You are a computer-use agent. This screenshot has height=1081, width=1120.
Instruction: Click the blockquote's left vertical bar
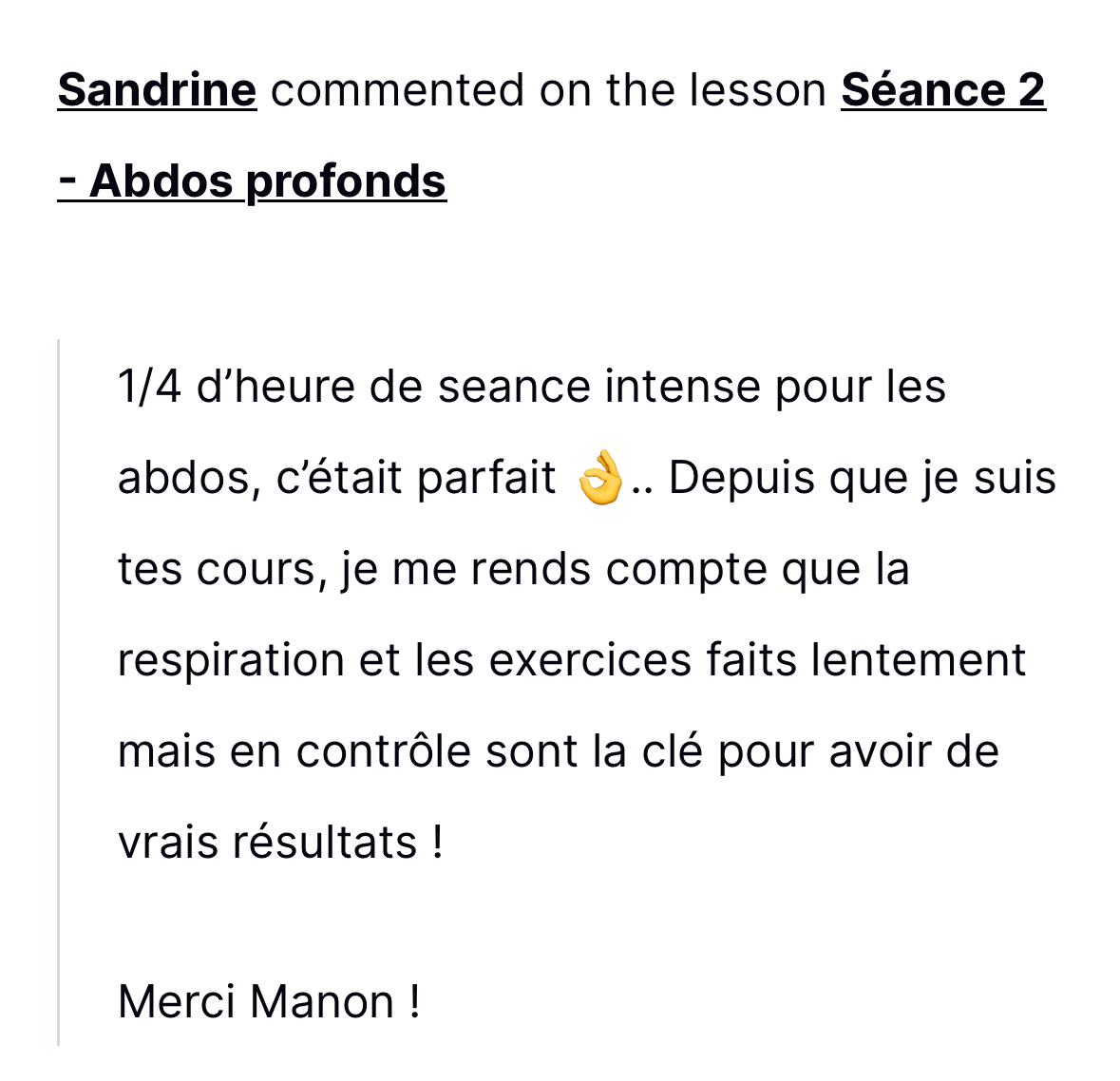point(59,692)
